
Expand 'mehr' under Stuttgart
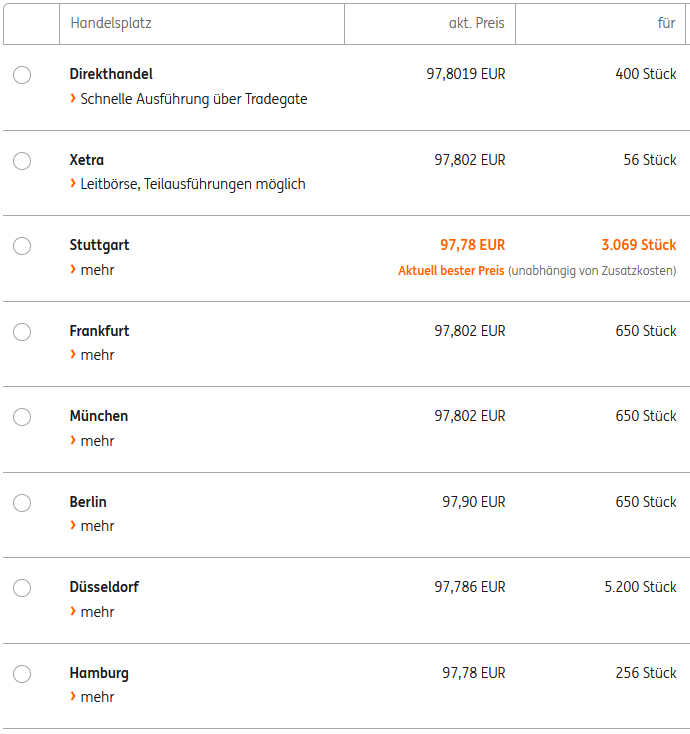click(96, 270)
